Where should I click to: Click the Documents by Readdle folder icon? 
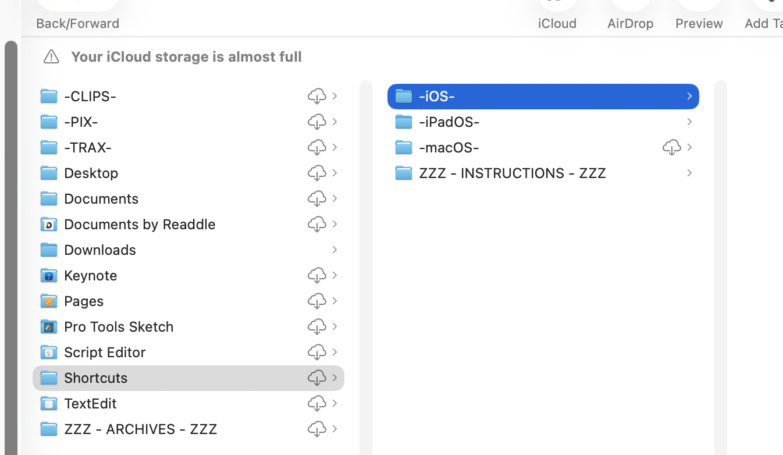pyautogui.click(x=48, y=224)
